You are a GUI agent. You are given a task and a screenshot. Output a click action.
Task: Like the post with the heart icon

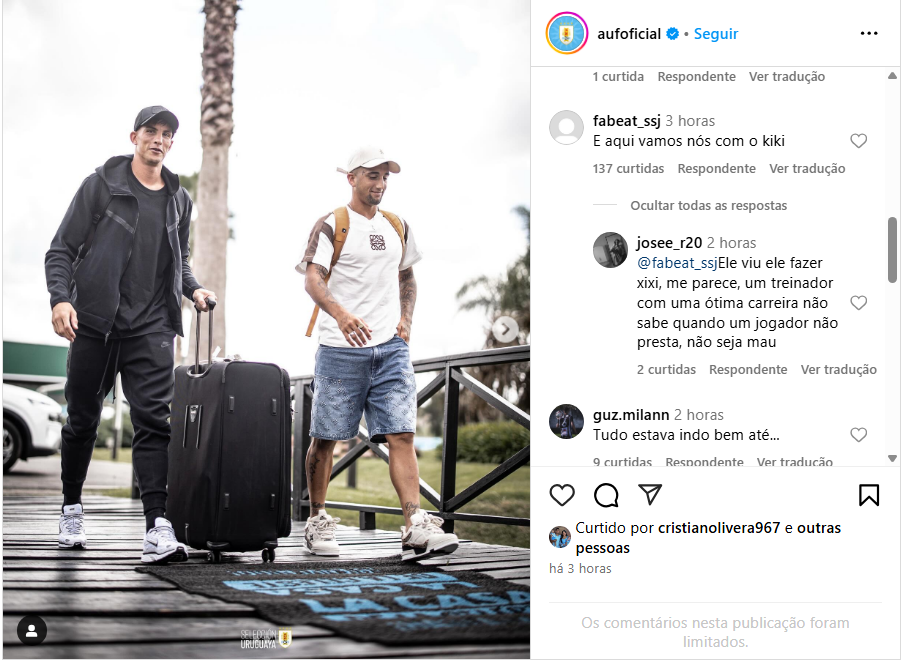[x=561, y=495]
